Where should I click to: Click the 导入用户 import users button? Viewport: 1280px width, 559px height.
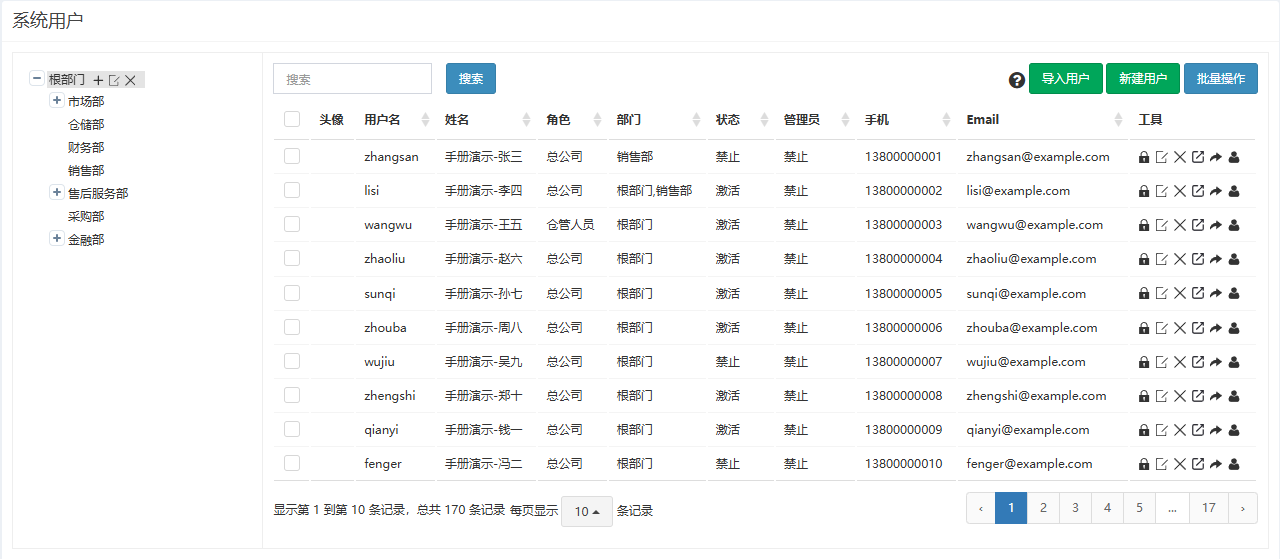(1066, 79)
